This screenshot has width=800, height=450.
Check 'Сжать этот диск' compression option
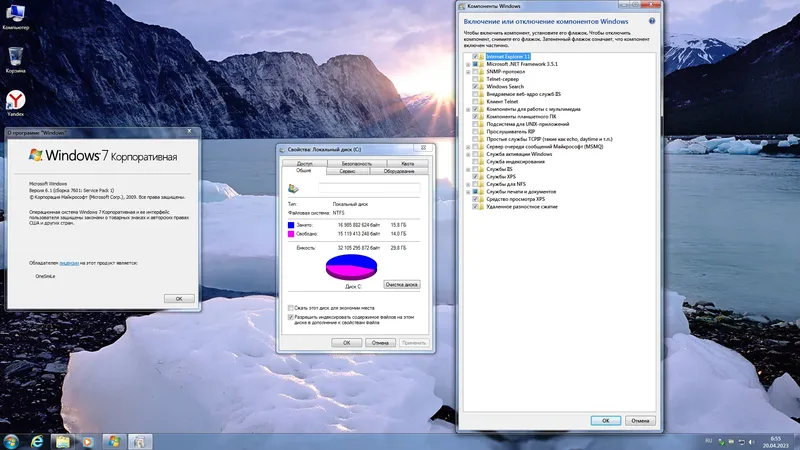(291, 308)
